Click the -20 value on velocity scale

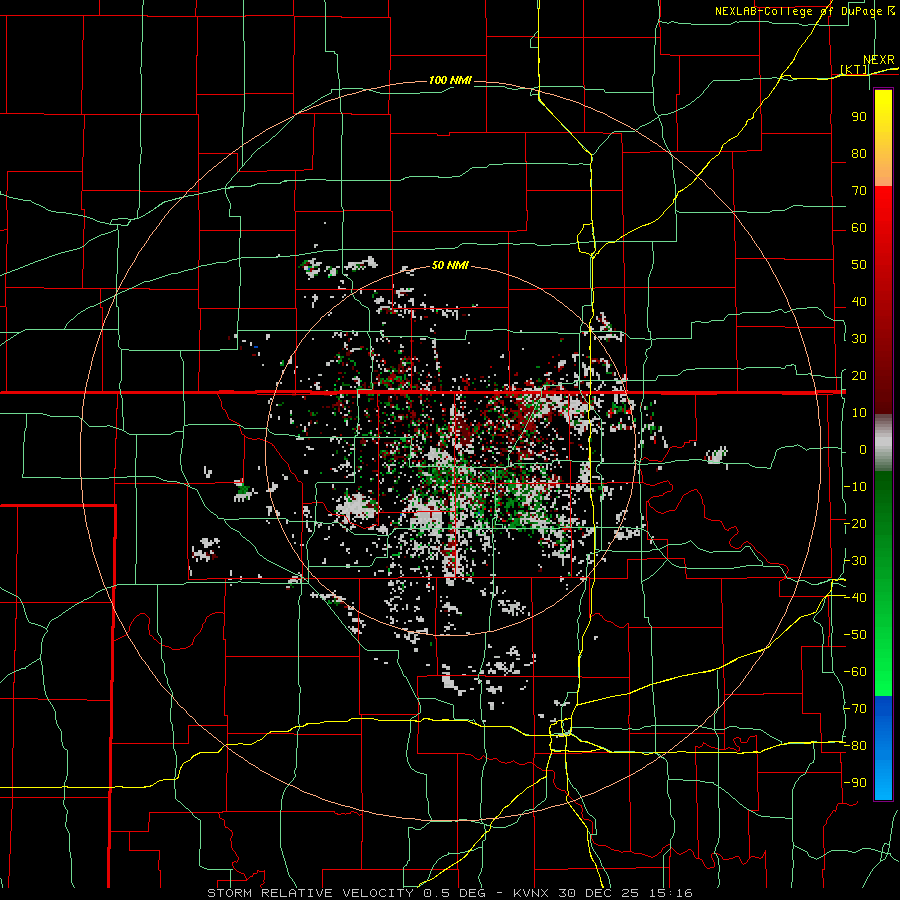(x=855, y=523)
